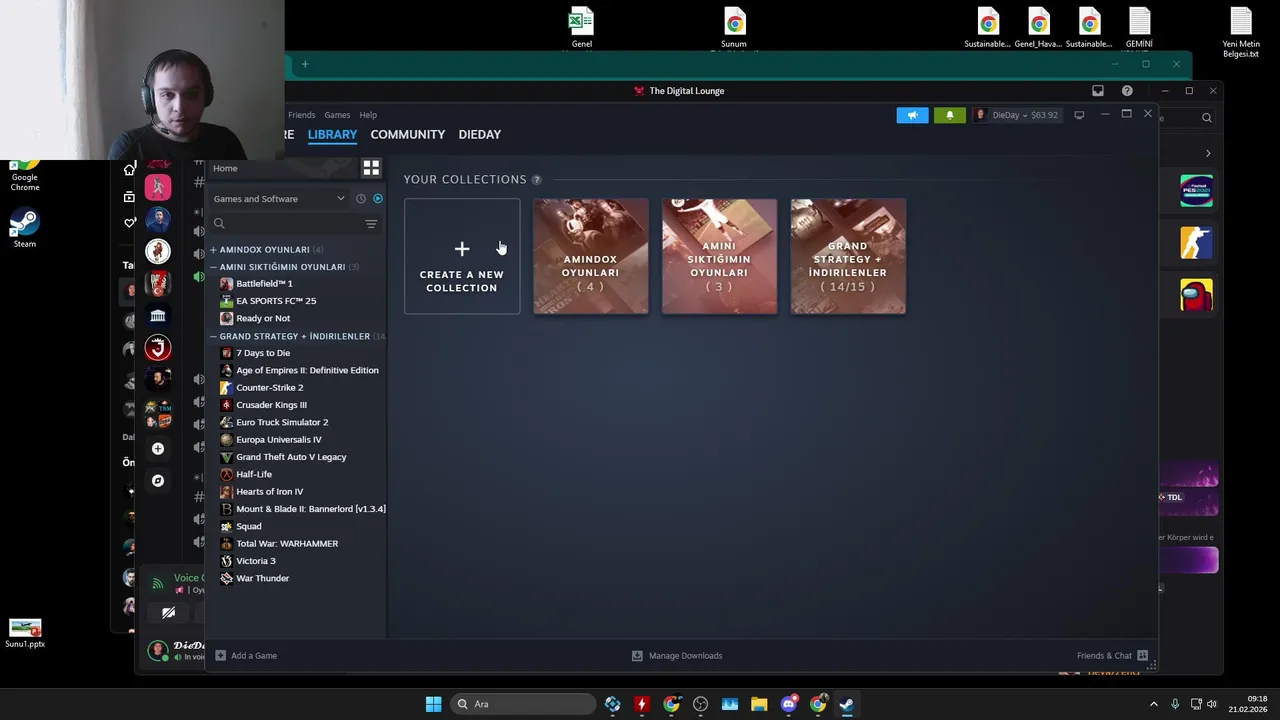Open the inbox icon in Digital Lounge window

(x=1098, y=91)
